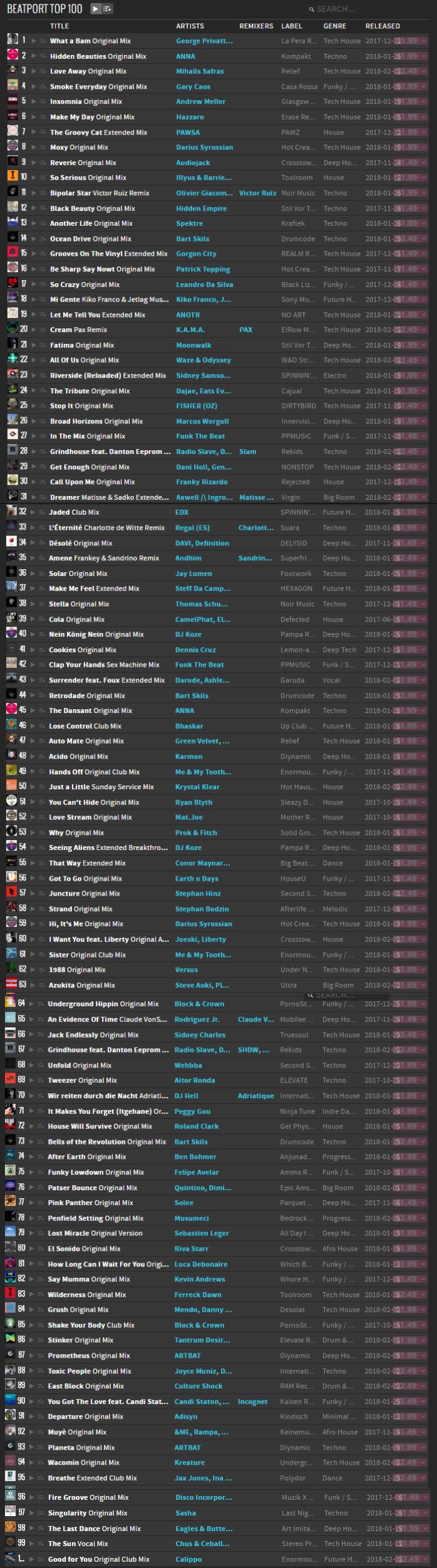This screenshot has width=437, height=1568.
Task: Select Electro genre on Riverside row
Action: pyautogui.click(x=335, y=376)
